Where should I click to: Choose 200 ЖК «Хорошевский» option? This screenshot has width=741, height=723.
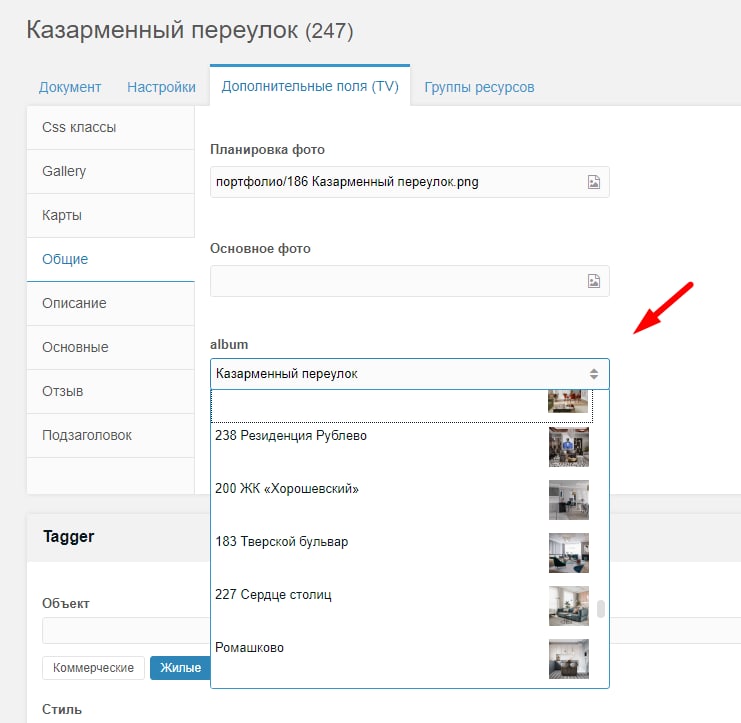[x=402, y=500]
